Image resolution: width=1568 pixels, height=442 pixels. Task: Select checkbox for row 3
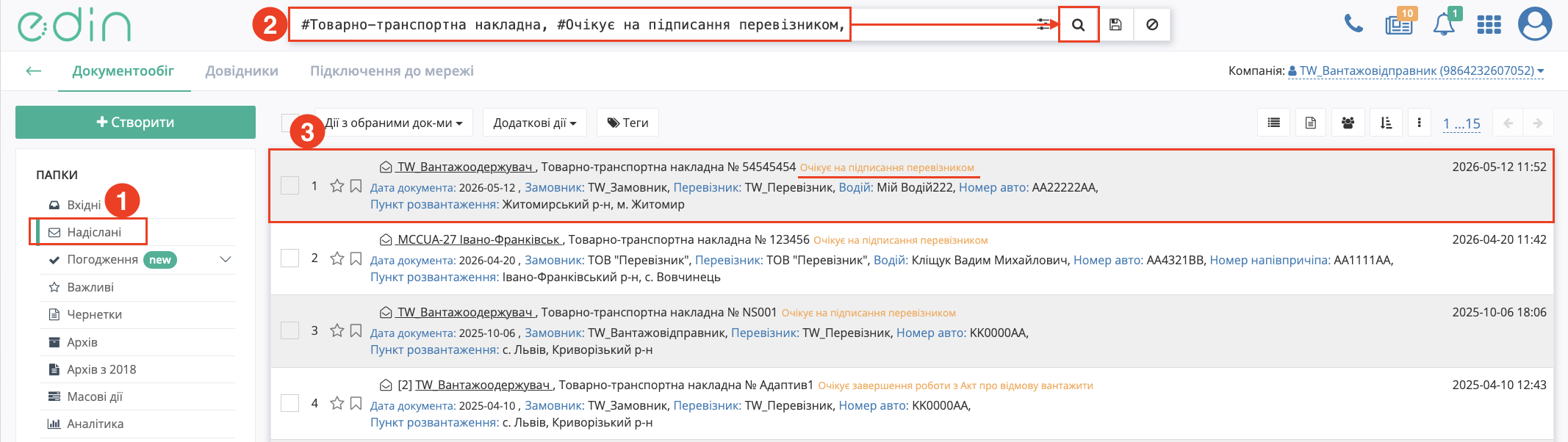[x=290, y=330]
